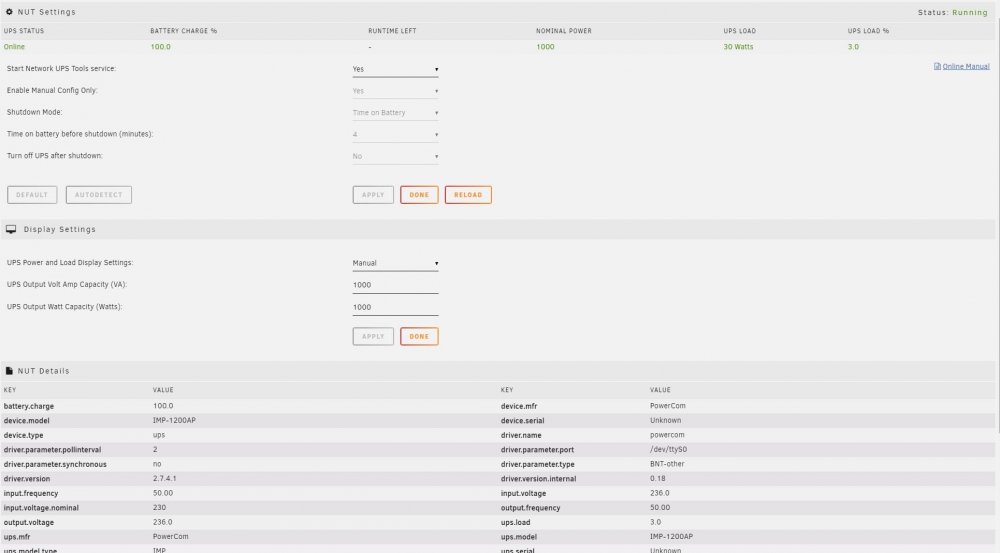
Task: Open Start Network UPS Tools service dropdown
Action: click(x=395, y=69)
